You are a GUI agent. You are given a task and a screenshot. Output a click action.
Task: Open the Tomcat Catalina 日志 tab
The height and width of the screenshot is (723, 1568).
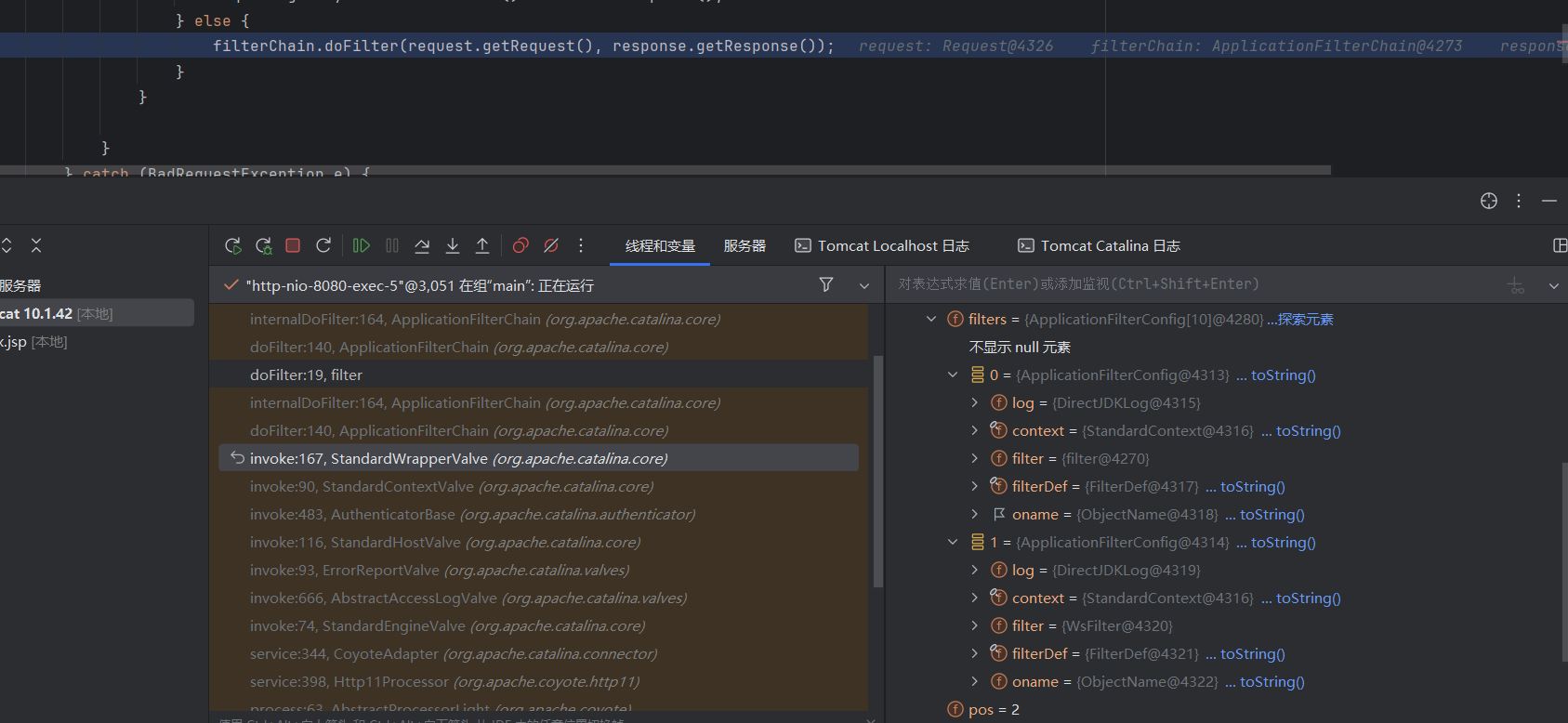coord(1099,245)
